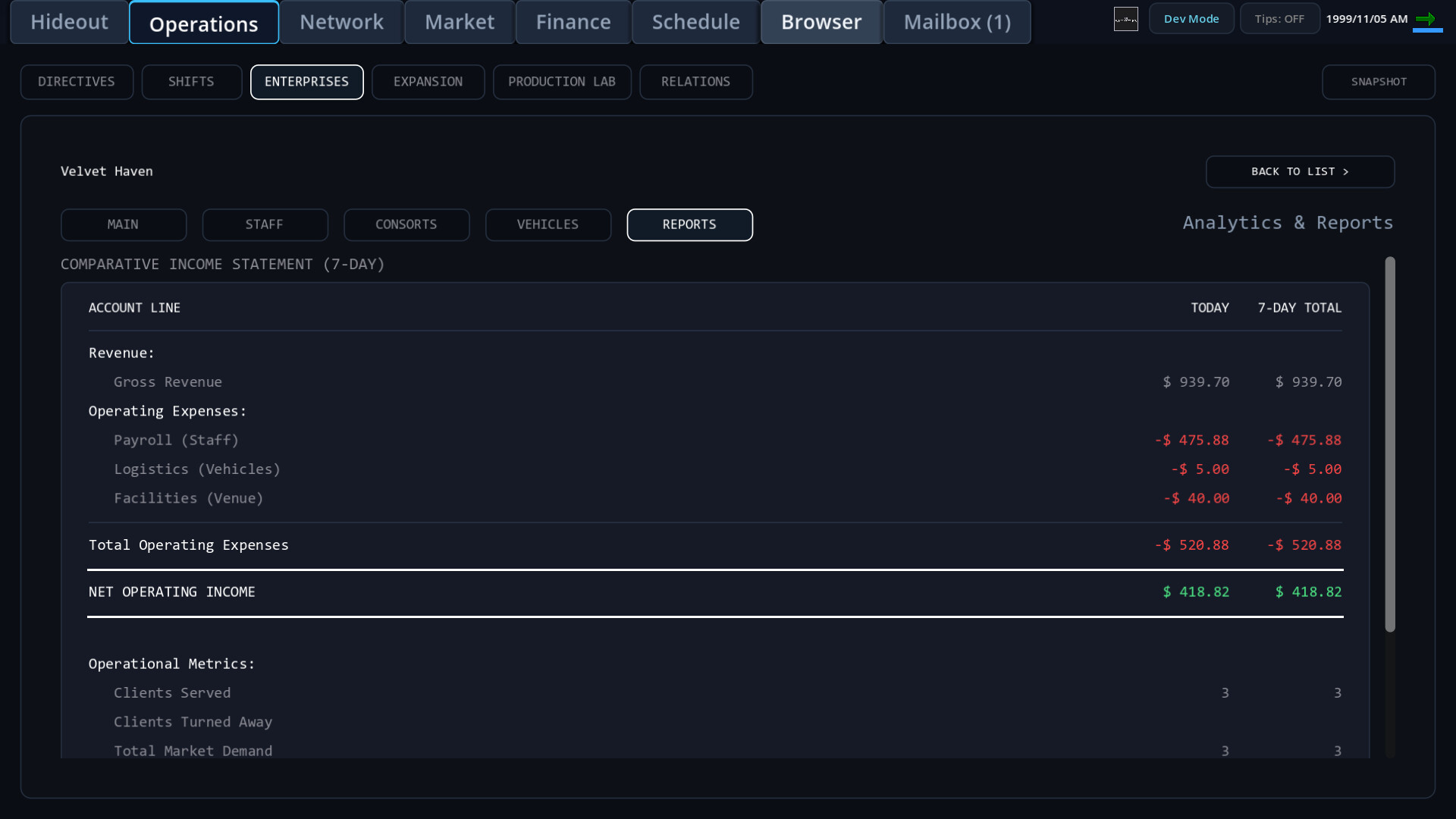Click the Snapshot button
This screenshot has height=819, width=1456.
[1378, 82]
